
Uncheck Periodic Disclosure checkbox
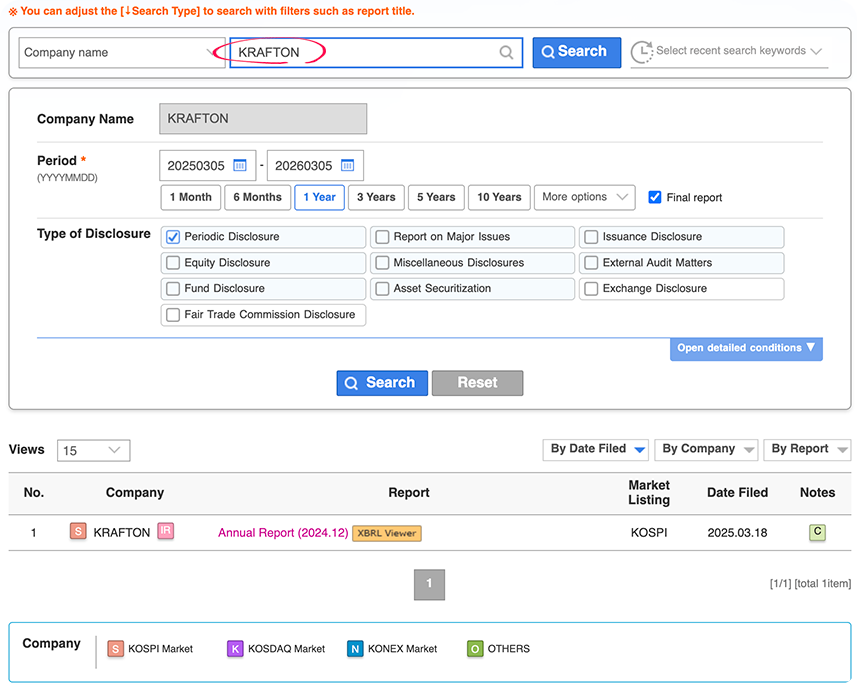point(173,237)
